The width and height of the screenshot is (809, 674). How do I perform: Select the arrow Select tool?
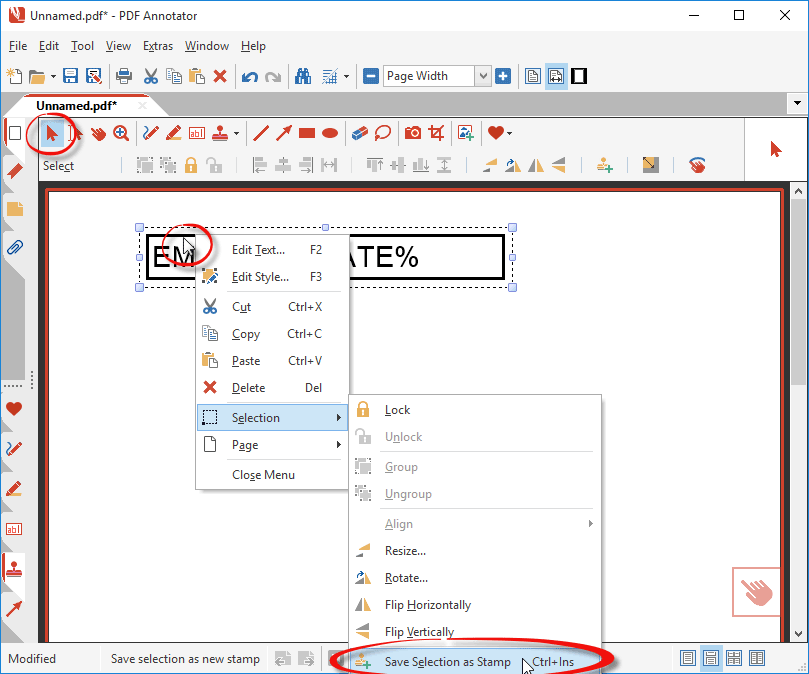tap(51, 133)
